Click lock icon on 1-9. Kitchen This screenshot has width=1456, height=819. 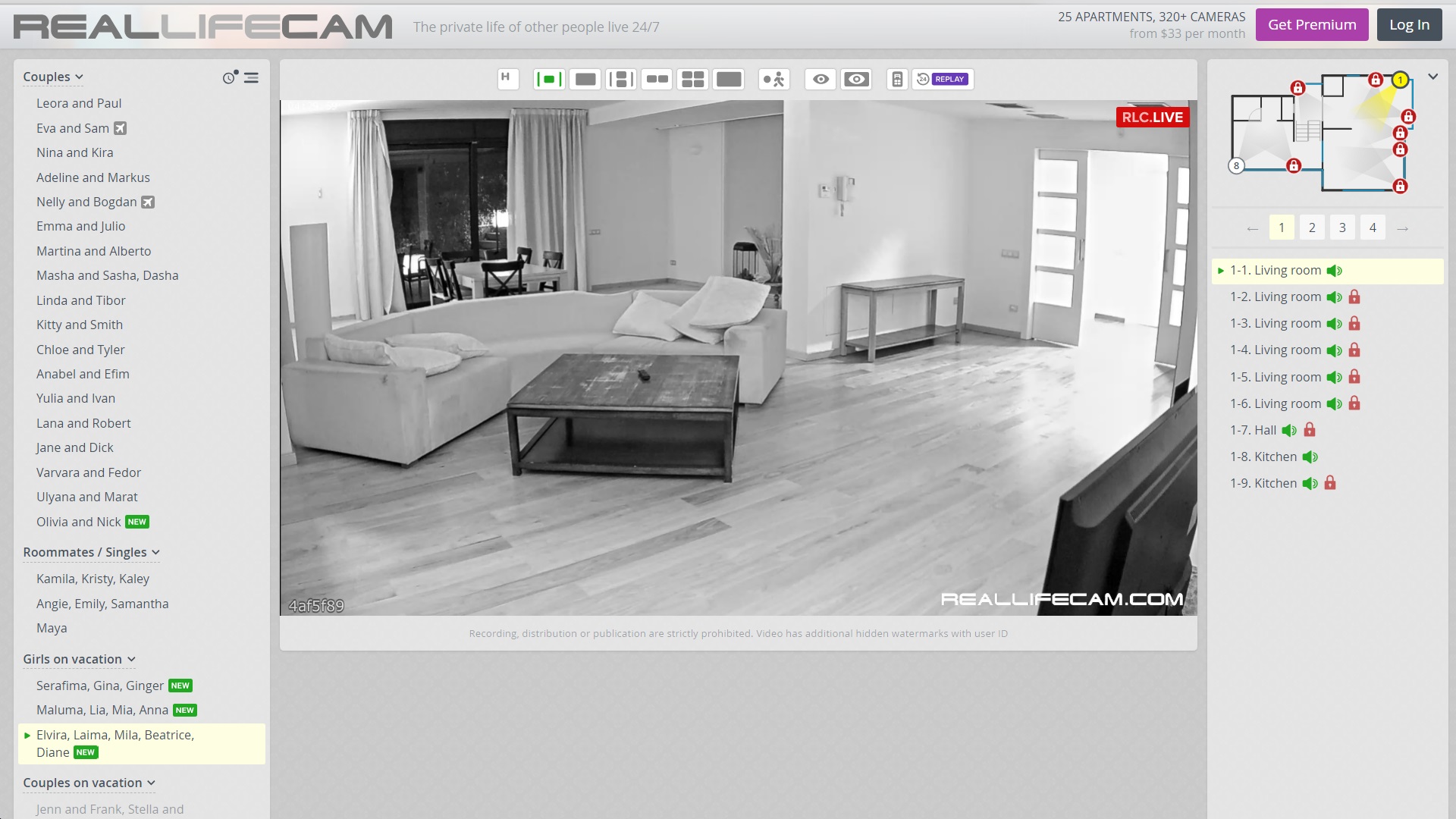click(x=1330, y=483)
